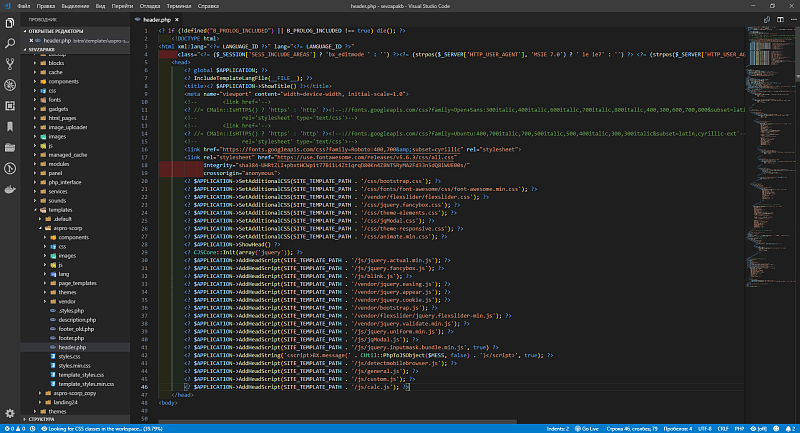Split the editor to the right
The height and width of the screenshot is (433, 800).
pos(781,19)
